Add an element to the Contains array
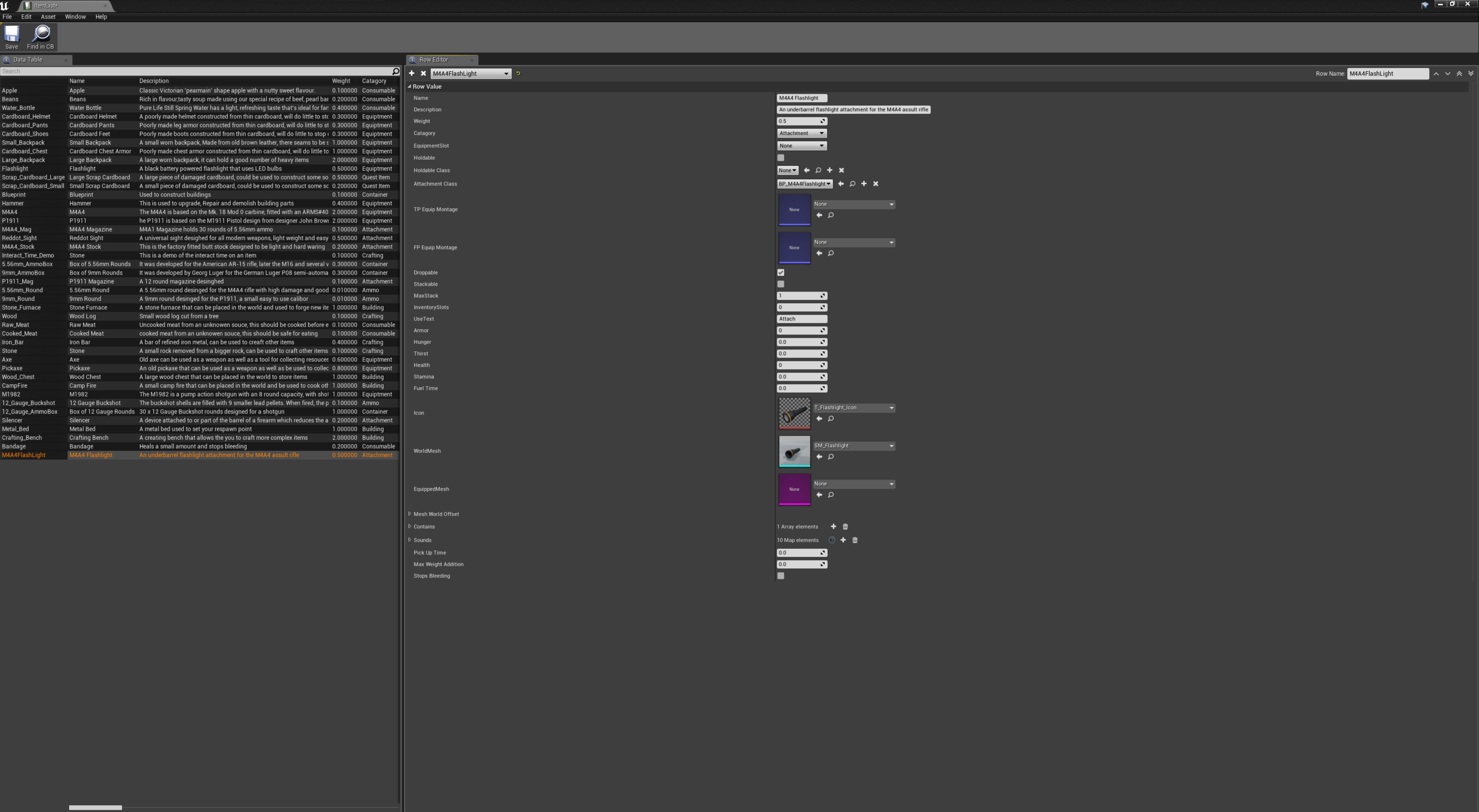The width and height of the screenshot is (1479, 812). [x=833, y=527]
